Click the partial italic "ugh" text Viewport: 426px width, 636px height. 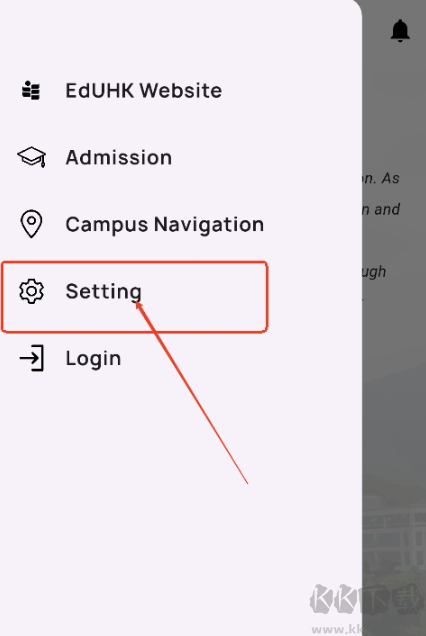(374, 272)
